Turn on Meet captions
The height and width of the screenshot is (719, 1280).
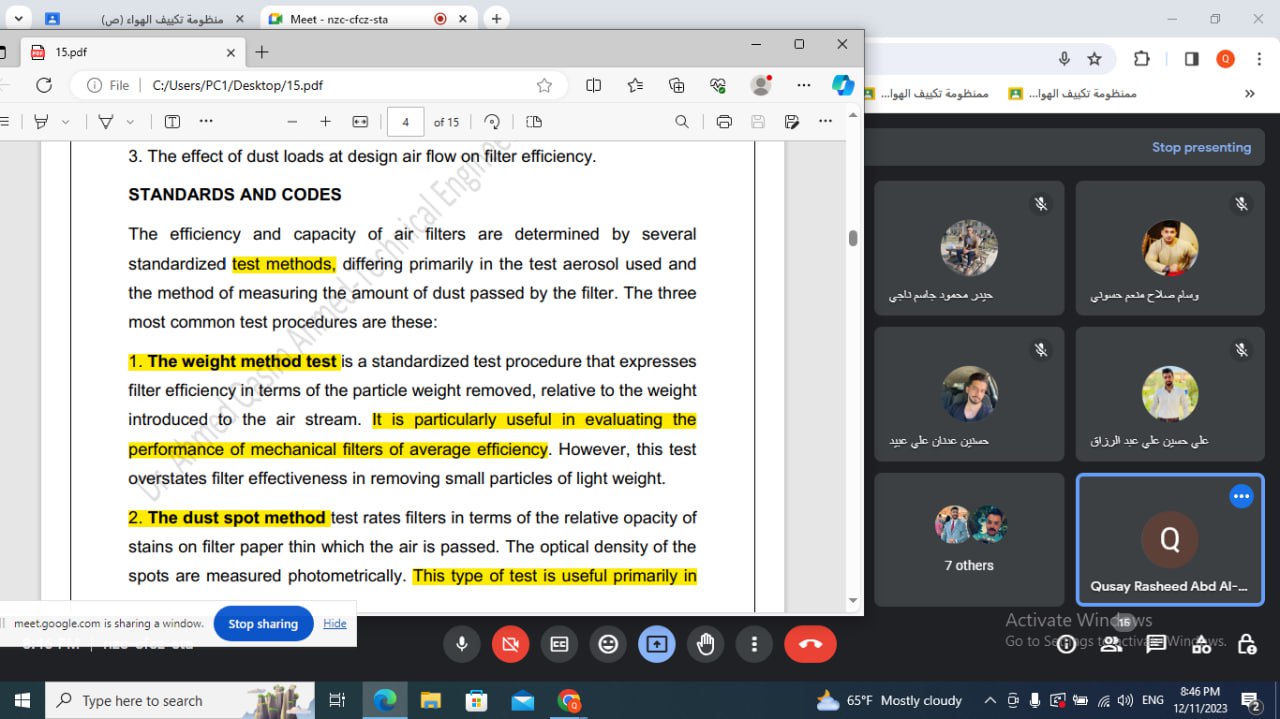[x=559, y=645]
